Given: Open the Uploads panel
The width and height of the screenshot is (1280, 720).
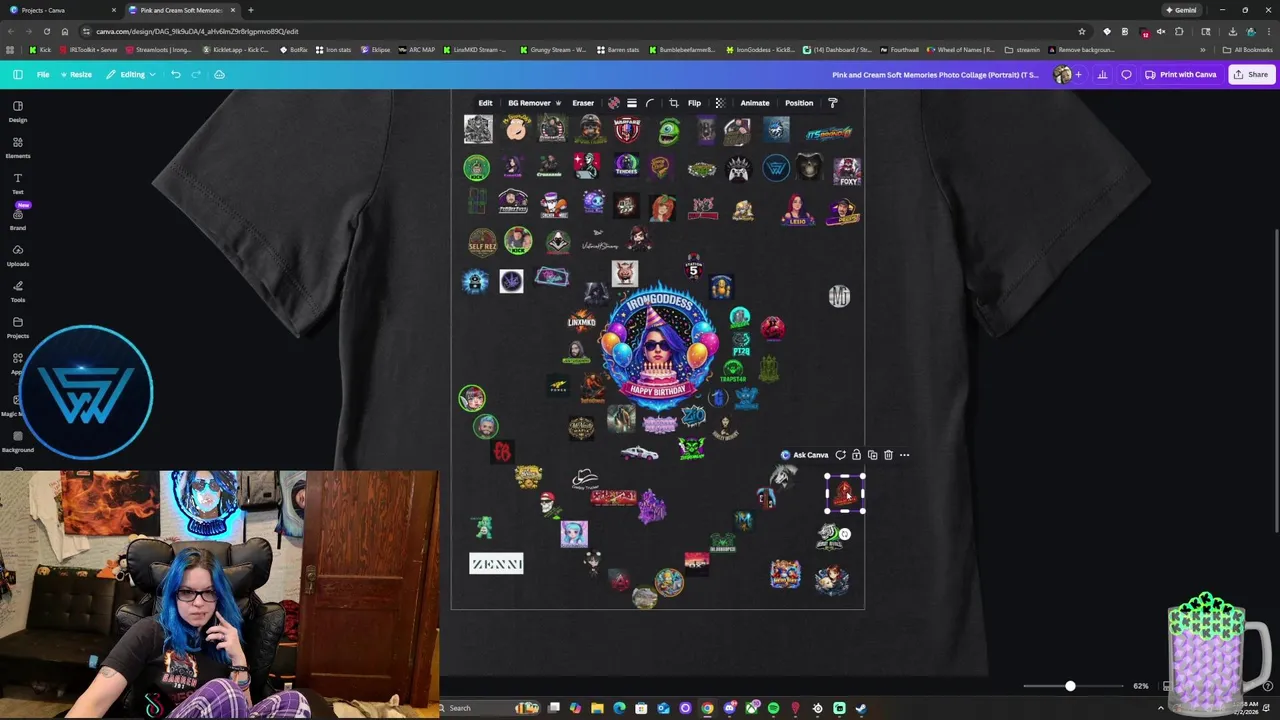Looking at the screenshot, I should (x=18, y=255).
